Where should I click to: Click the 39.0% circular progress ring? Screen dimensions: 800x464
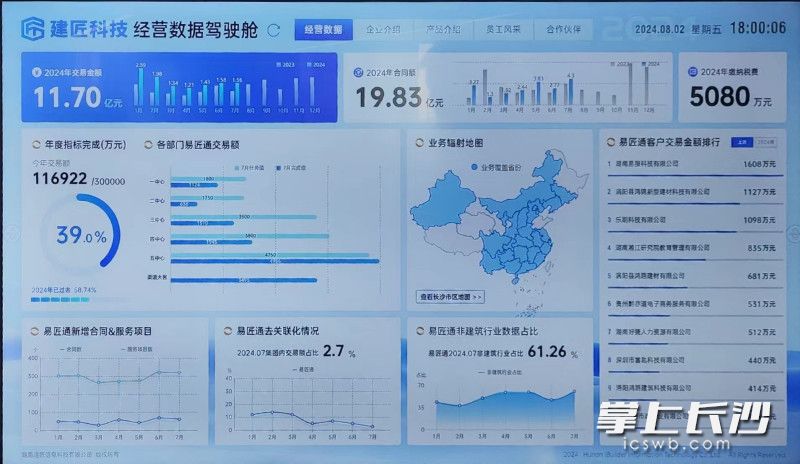click(81, 236)
